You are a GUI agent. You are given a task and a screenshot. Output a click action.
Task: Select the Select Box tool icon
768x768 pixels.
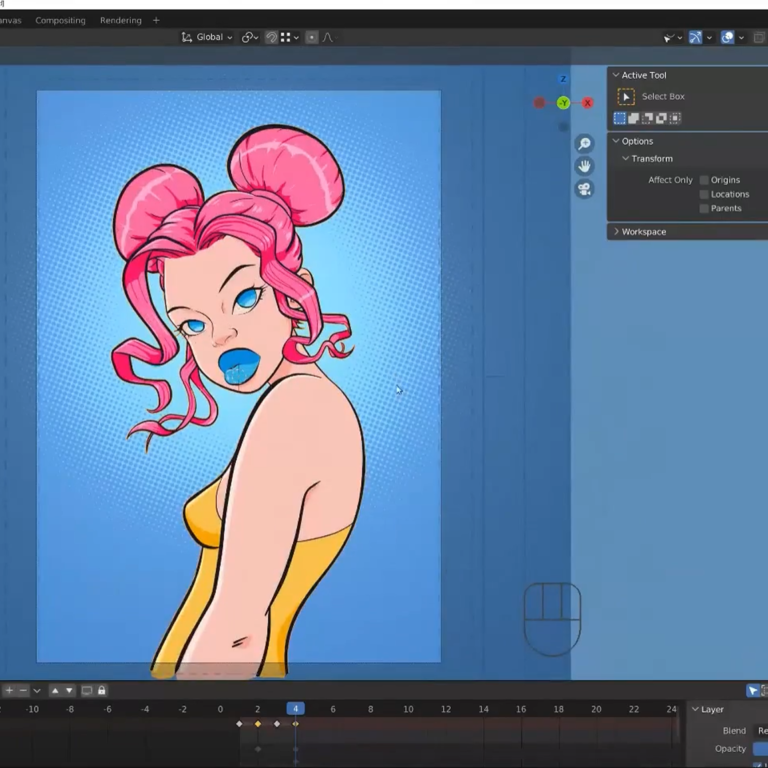[626, 97]
